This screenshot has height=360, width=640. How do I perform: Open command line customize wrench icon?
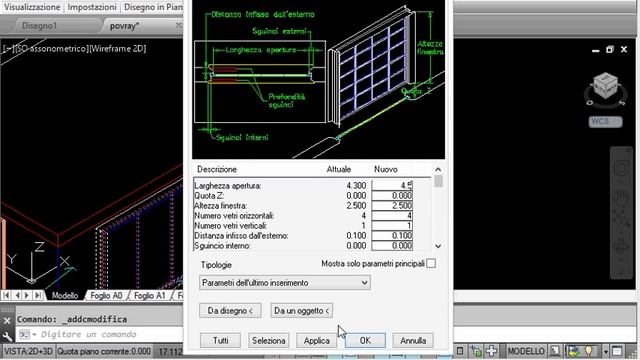tap(7, 336)
